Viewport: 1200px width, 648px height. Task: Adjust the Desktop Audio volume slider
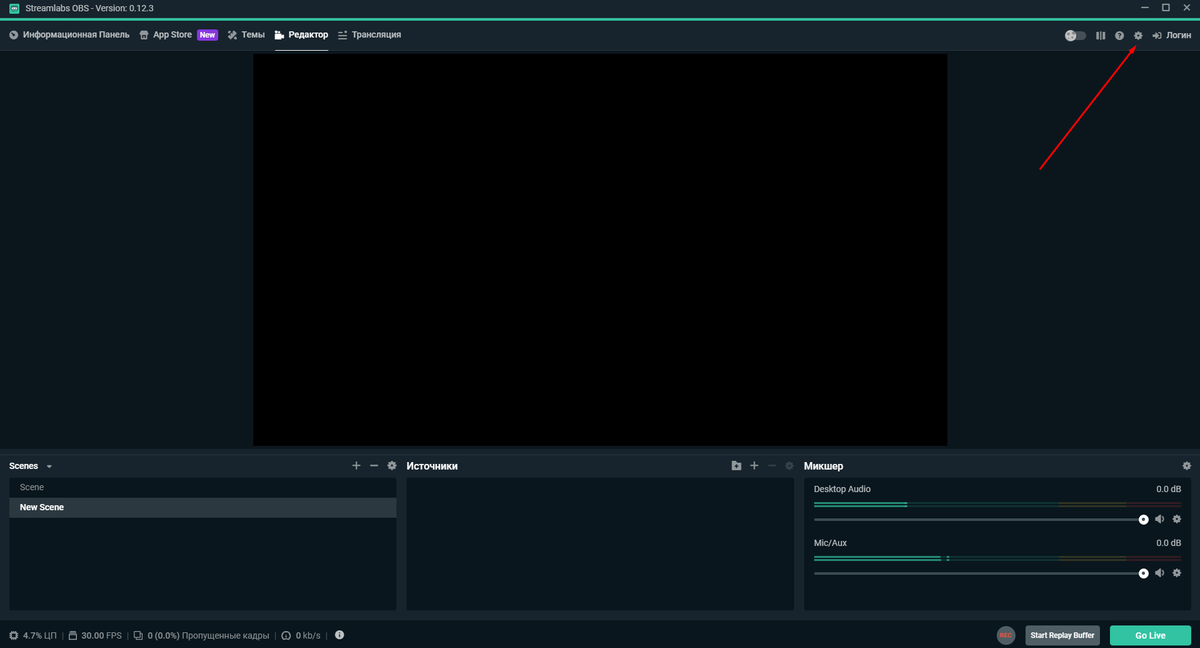pyautogui.click(x=980, y=519)
